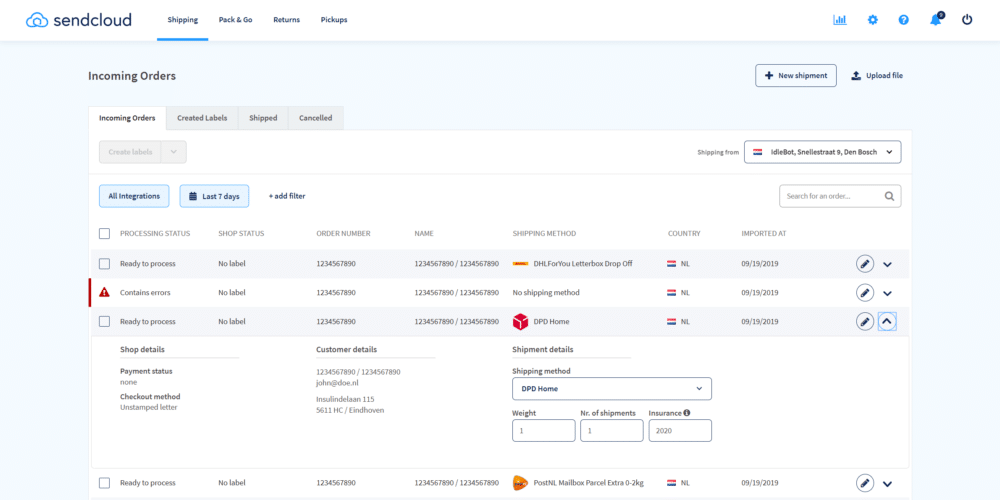The width and height of the screenshot is (1000, 500).
Task: Open the DPD Home shipping method dropdown
Action: click(x=612, y=388)
